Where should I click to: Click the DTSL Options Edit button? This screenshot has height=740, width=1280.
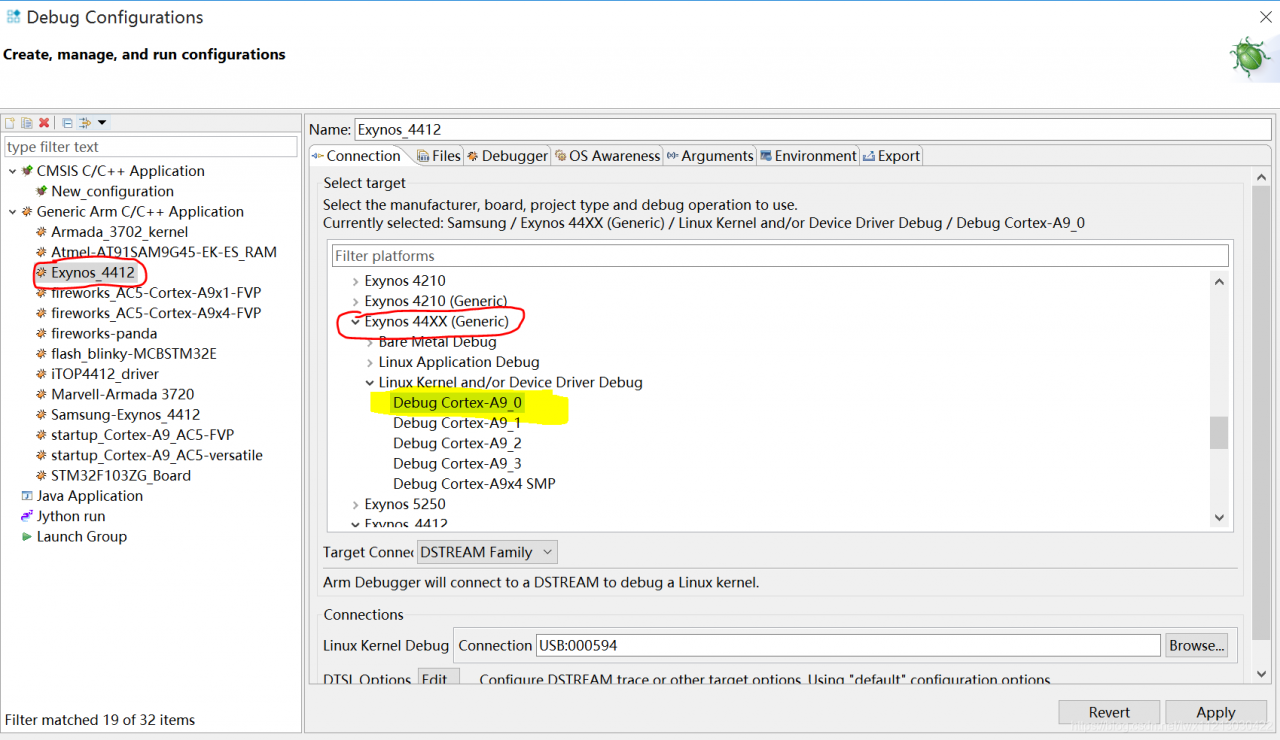pos(438,678)
